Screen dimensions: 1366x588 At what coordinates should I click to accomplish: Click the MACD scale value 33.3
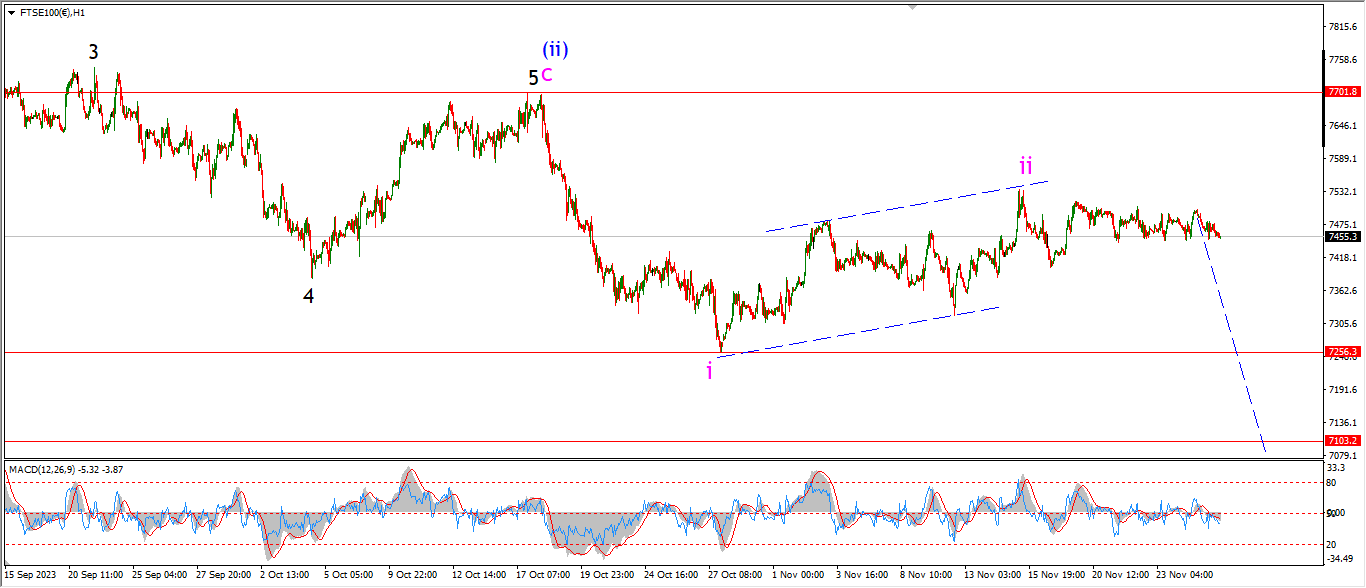pyautogui.click(x=1336, y=468)
